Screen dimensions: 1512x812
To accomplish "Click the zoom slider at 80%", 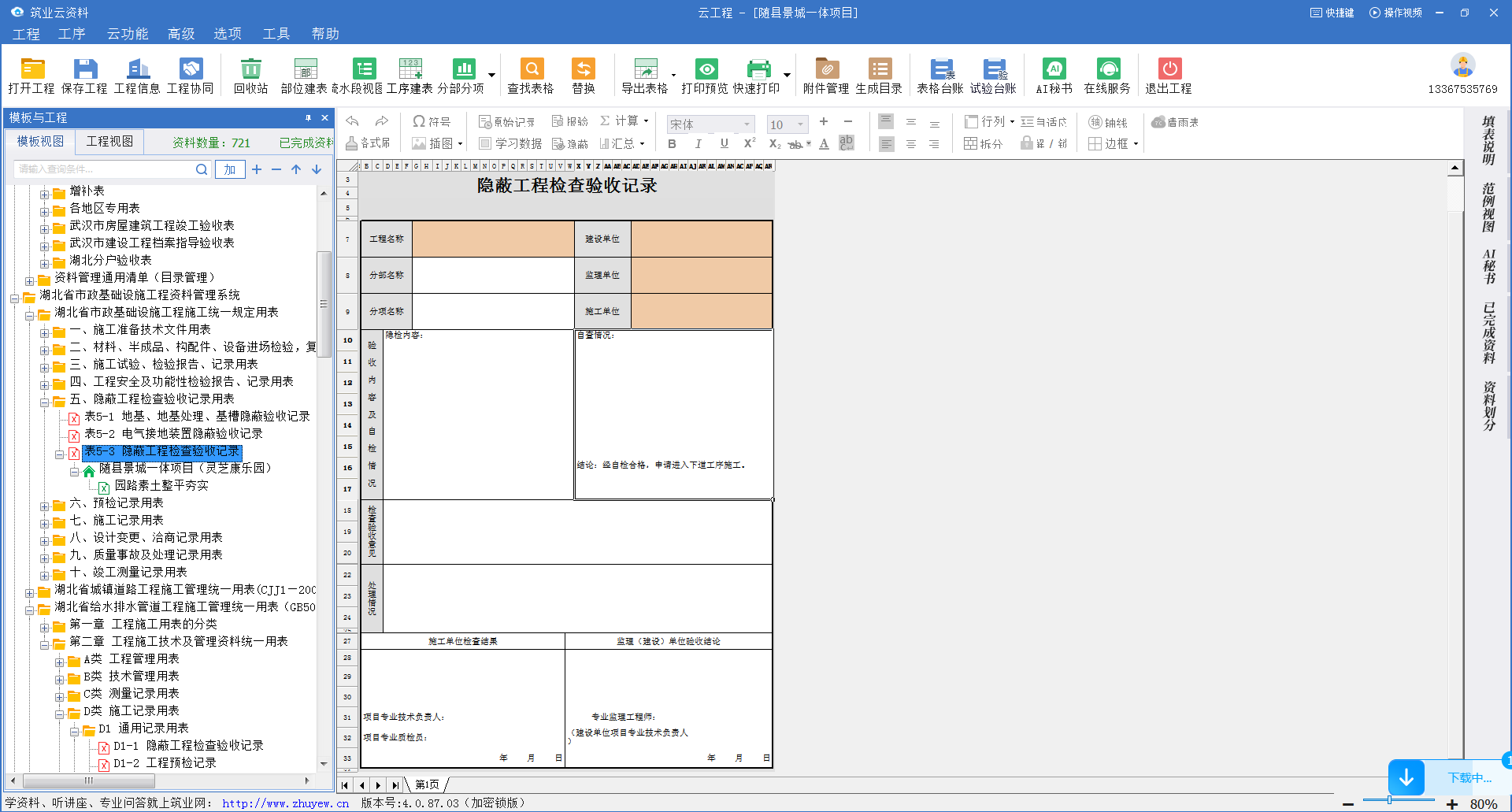I will click(1389, 800).
